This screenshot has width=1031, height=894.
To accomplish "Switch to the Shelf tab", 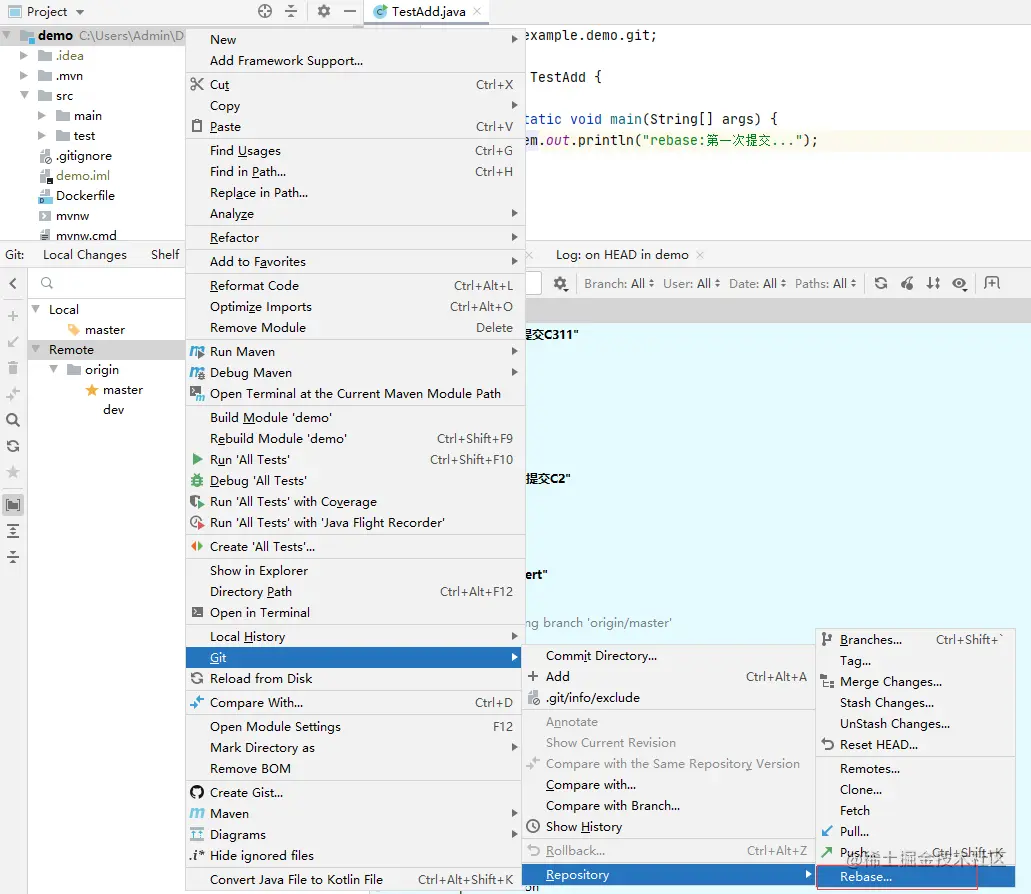I will coord(165,254).
